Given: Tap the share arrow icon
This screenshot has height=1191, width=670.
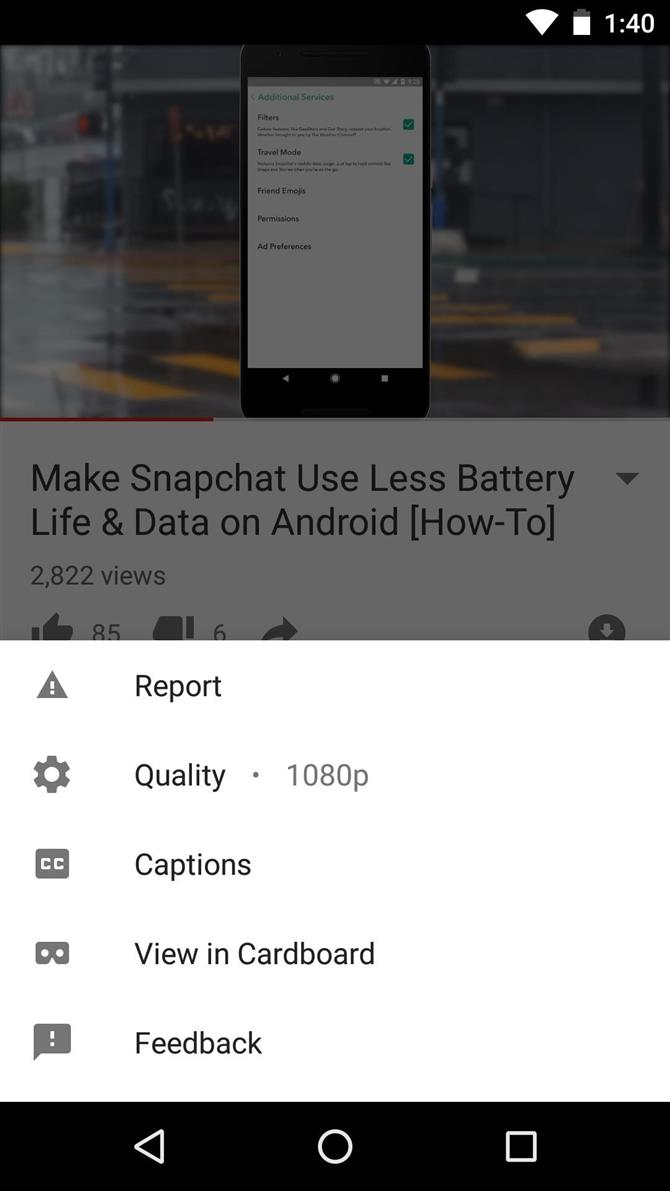Looking at the screenshot, I should coord(279,629).
